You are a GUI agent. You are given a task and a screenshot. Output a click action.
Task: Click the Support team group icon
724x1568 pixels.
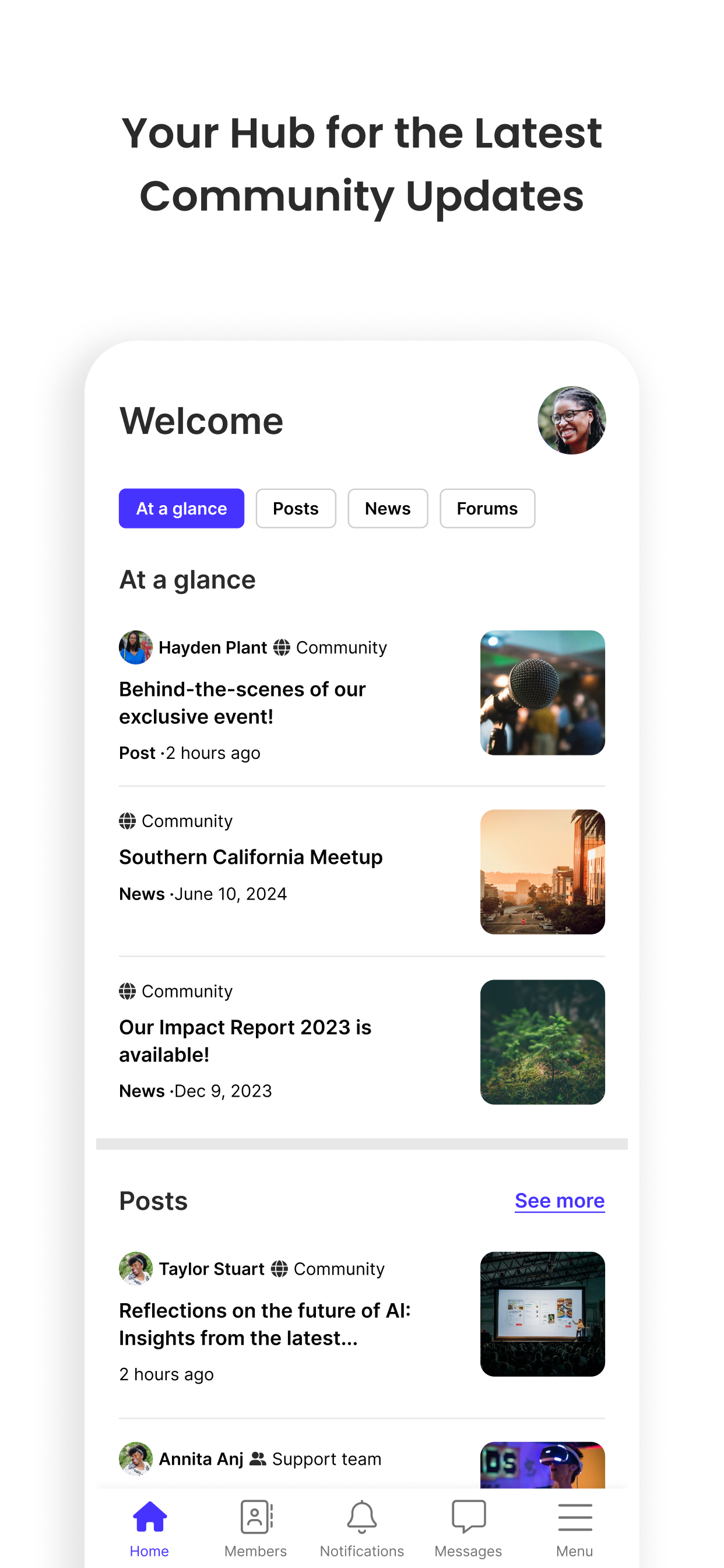coord(258,1459)
